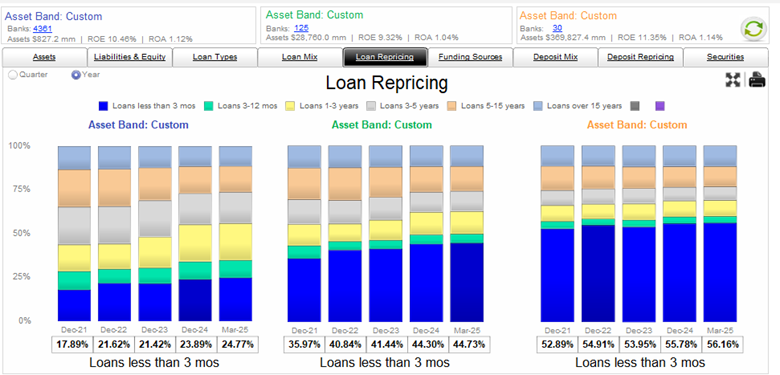The height and width of the screenshot is (375, 780).
Task: Open the Funding Sources tab
Action: (x=470, y=57)
